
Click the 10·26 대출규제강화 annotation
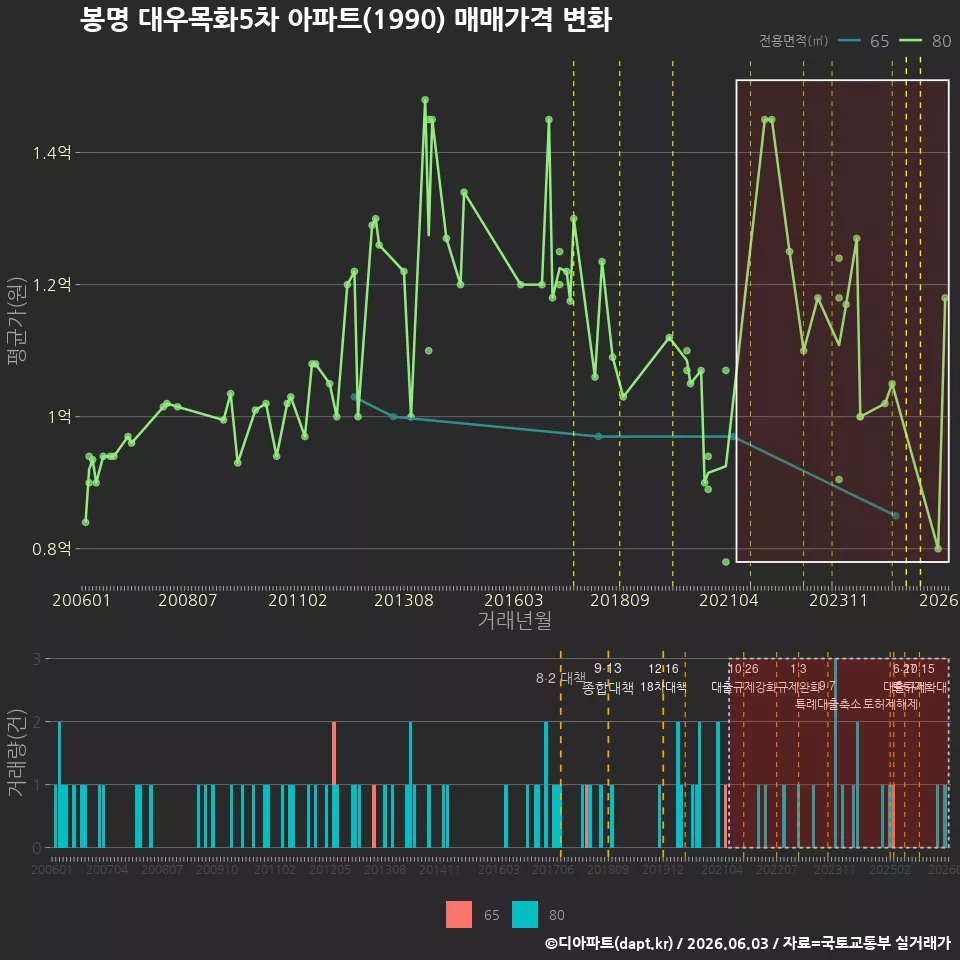click(744, 678)
